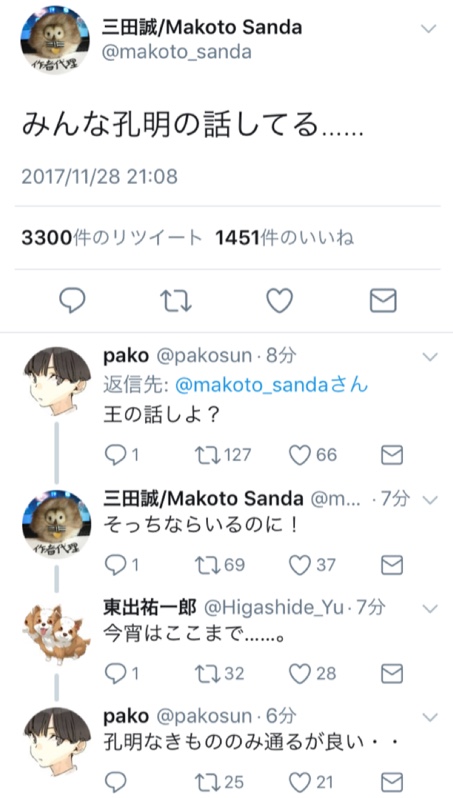View the 3300件のリツイート list
Image resolution: width=453 pixels, height=798 pixels.
pyautogui.click(x=112, y=238)
